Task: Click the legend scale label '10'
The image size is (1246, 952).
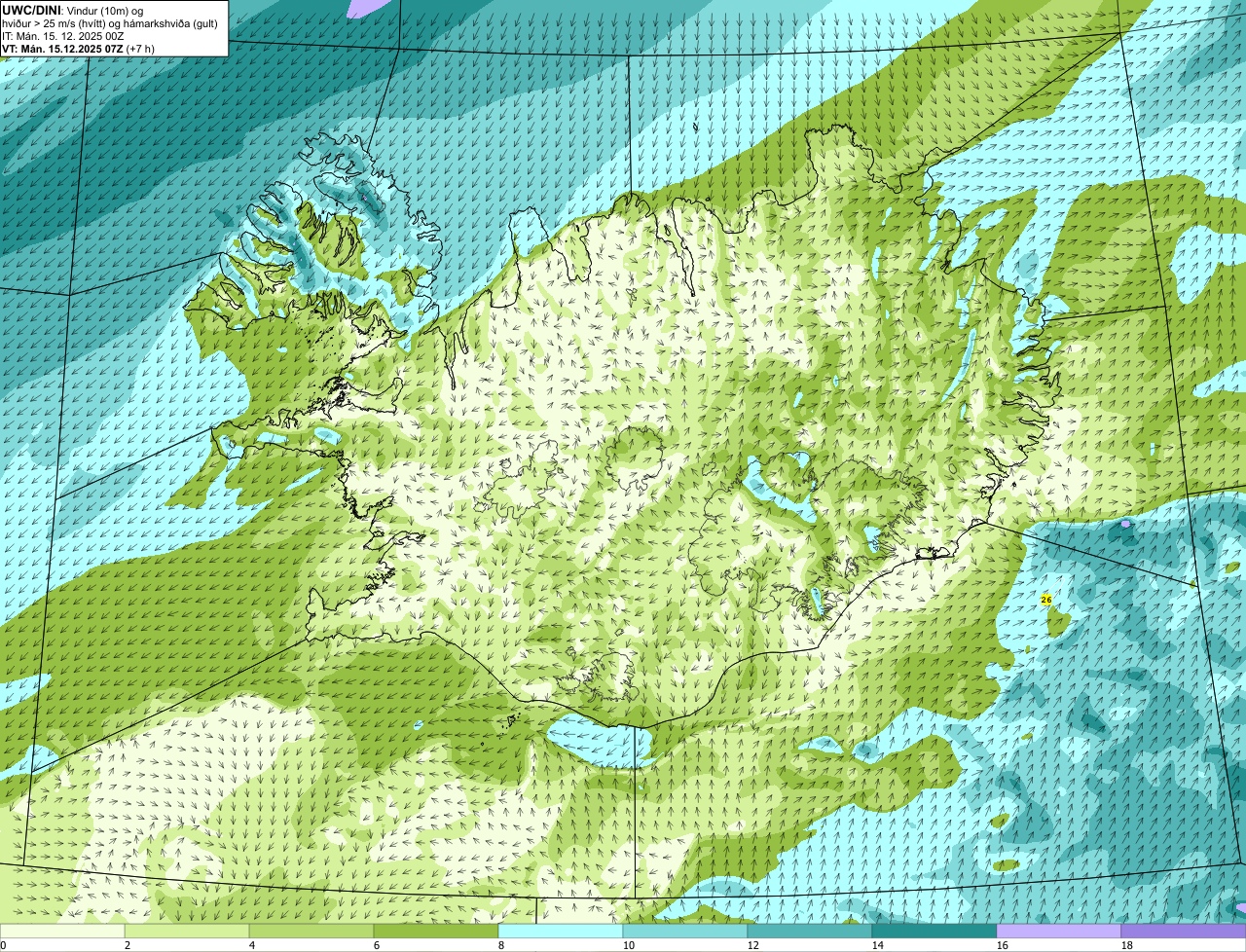Action: (629, 945)
